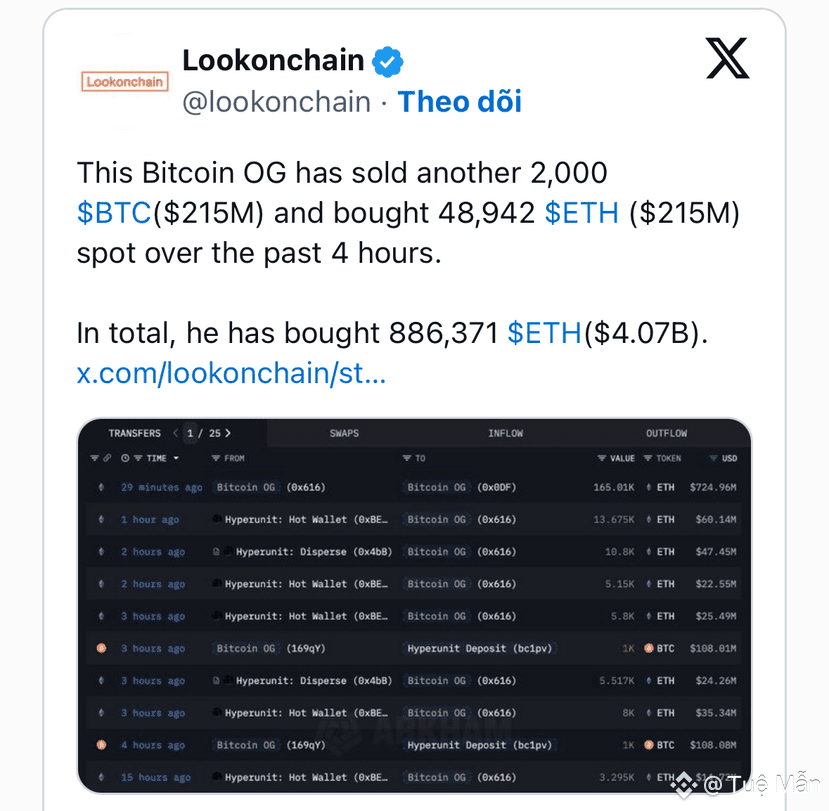Open the FROM column filter
829x811 pixels.
coord(216,458)
